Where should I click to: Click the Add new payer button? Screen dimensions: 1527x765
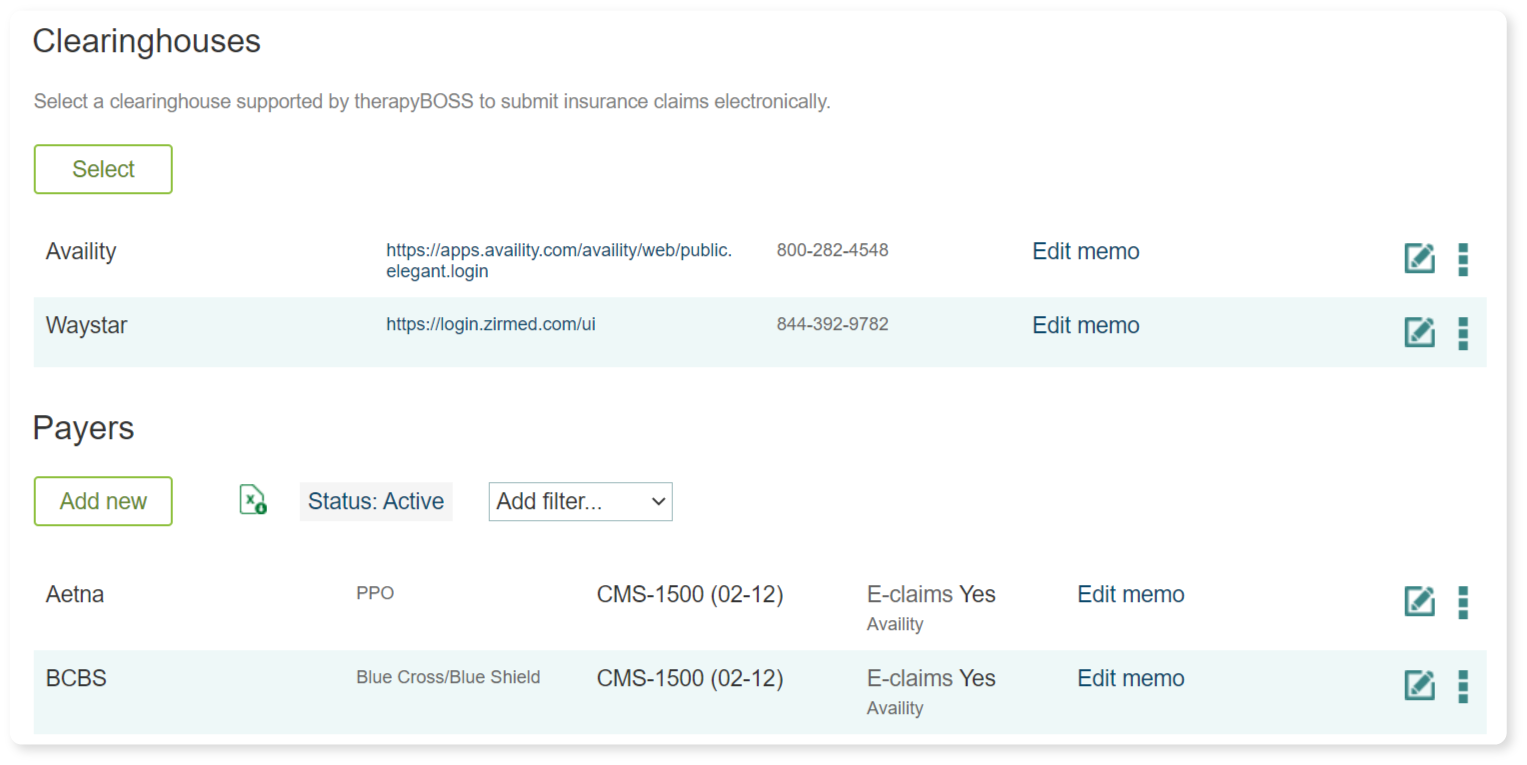[x=103, y=501]
